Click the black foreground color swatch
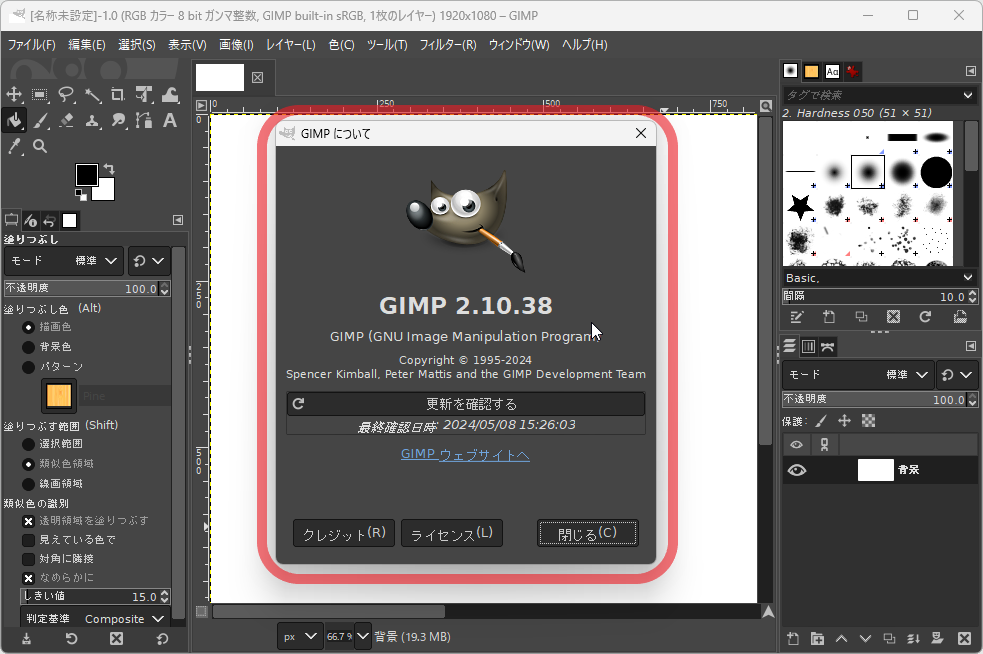The height and width of the screenshot is (654, 983). click(x=85, y=173)
